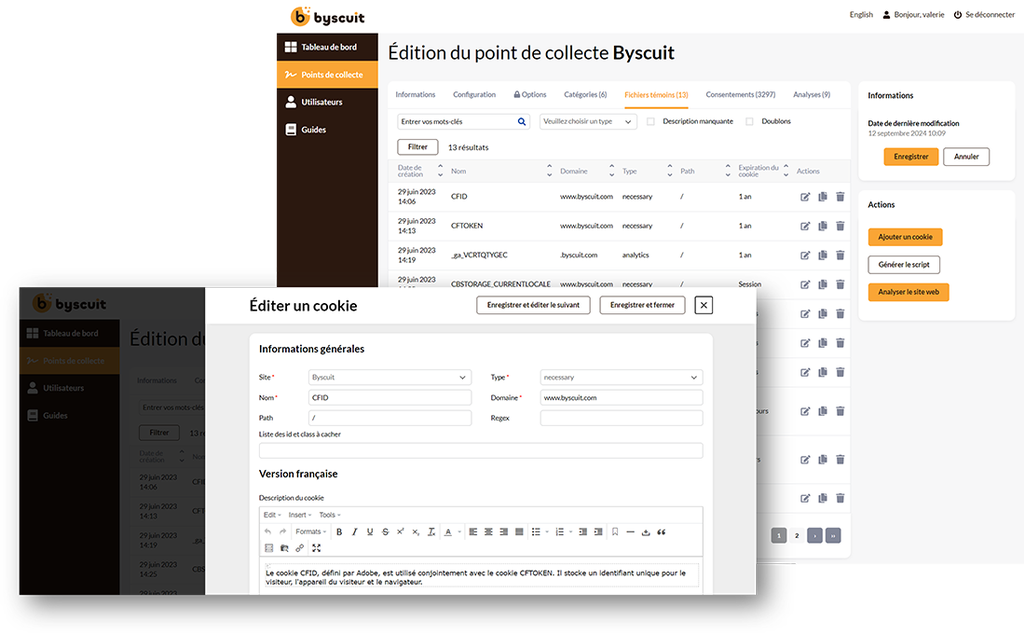The height and width of the screenshot is (634, 1024).
Task: Open Utilisateurs in the main sidebar
Action: 327,102
